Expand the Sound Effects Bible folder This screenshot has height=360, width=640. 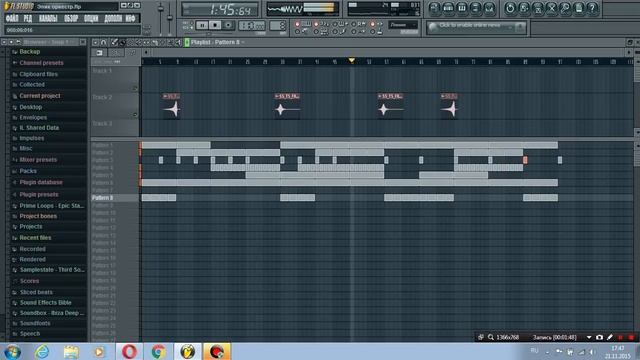[45, 302]
